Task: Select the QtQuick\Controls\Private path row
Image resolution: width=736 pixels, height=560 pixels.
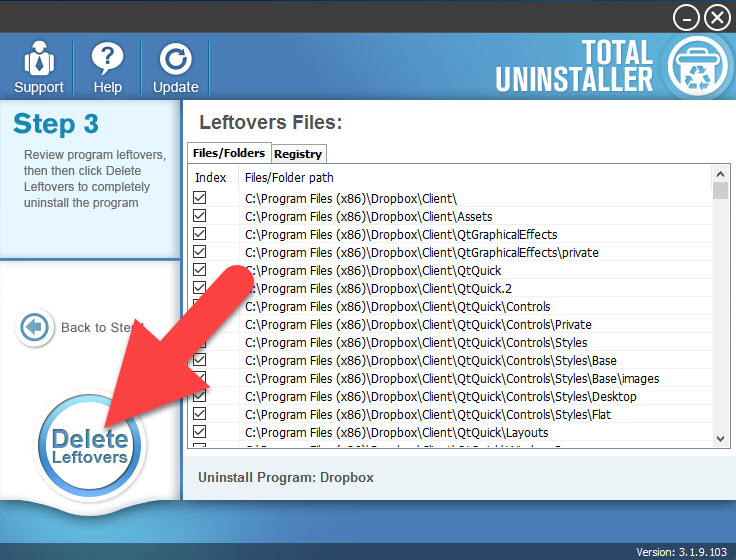Action: point(418,324)
